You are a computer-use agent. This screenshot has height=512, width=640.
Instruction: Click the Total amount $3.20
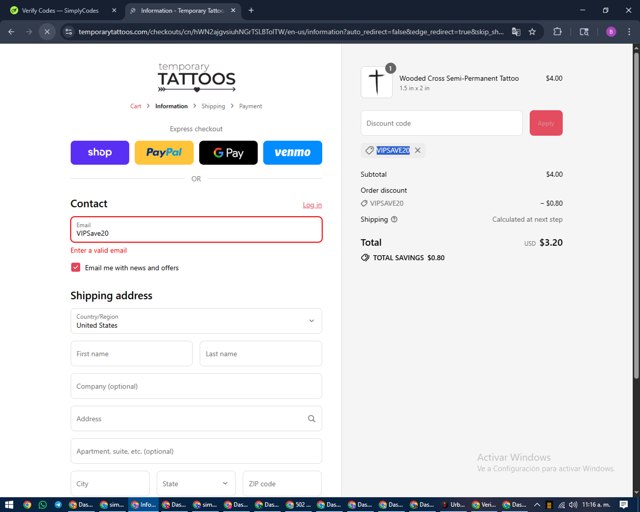[x=551, y=243]
